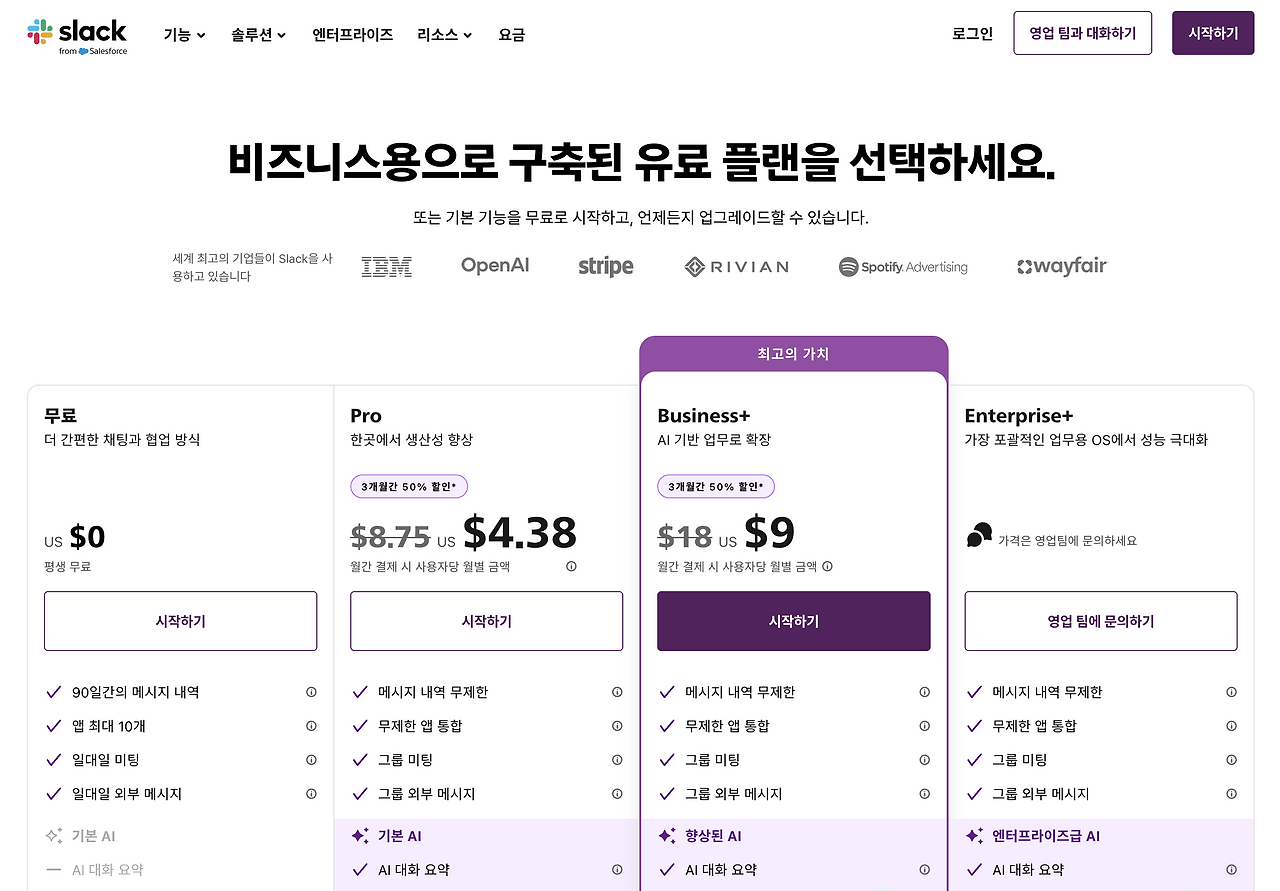The width and height of the screenshot is (1280, 891).
Task: Click the 로그인 link
Action: click(972, 34)
